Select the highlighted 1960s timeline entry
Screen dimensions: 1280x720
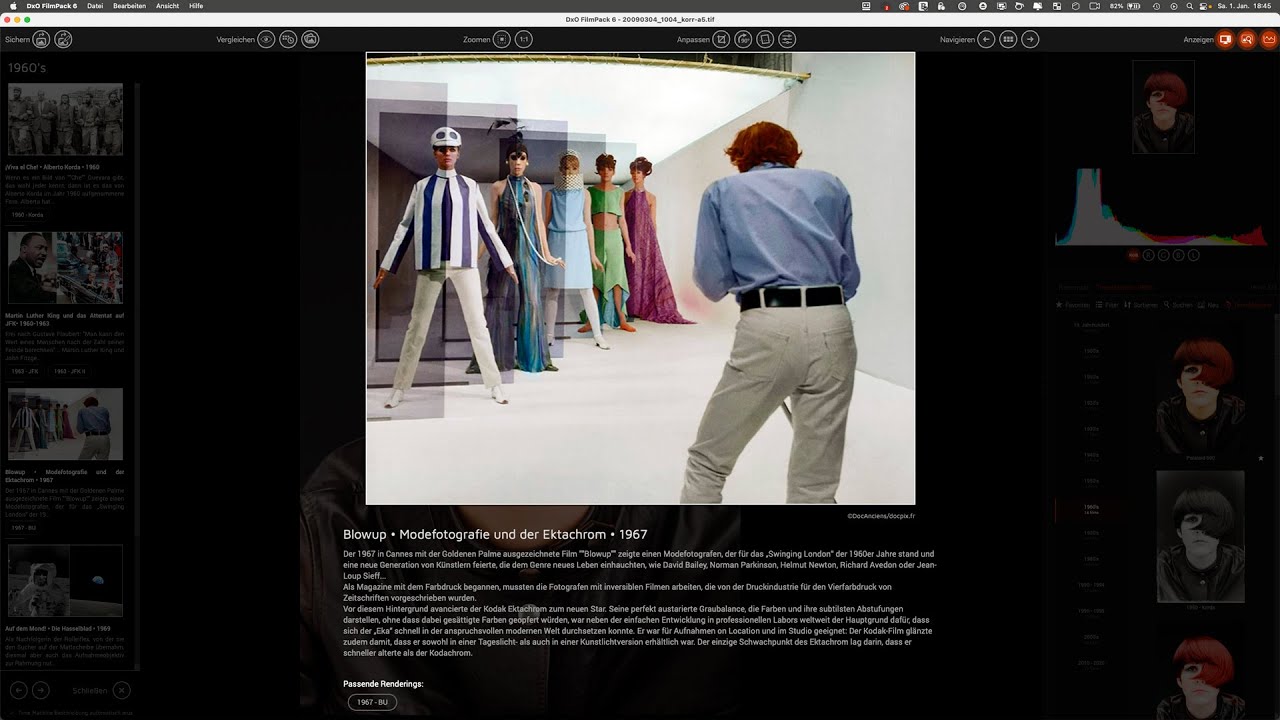(1091, 509)
